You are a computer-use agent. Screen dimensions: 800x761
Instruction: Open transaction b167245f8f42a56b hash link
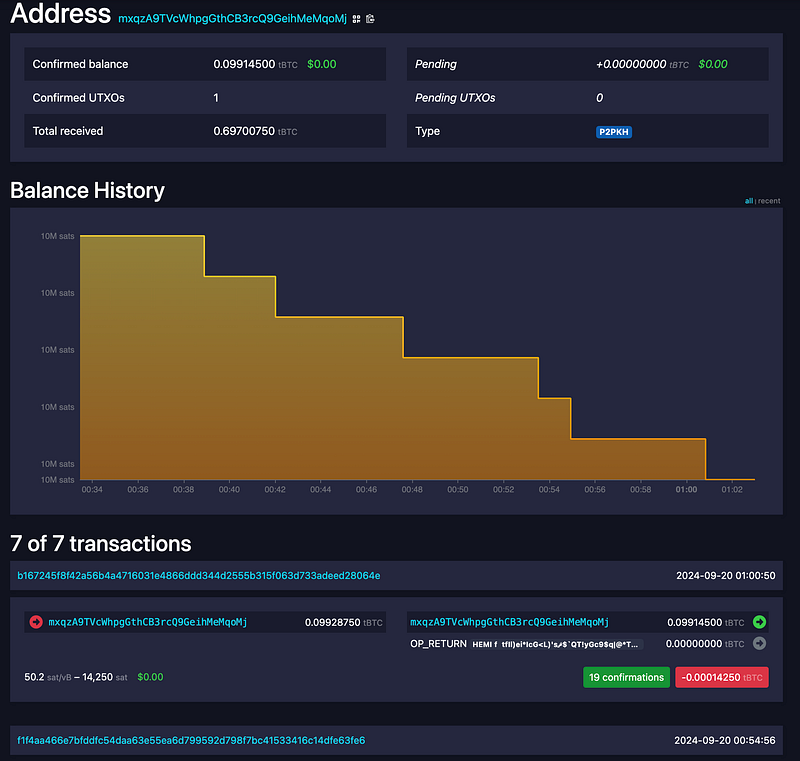coord(198,575)
